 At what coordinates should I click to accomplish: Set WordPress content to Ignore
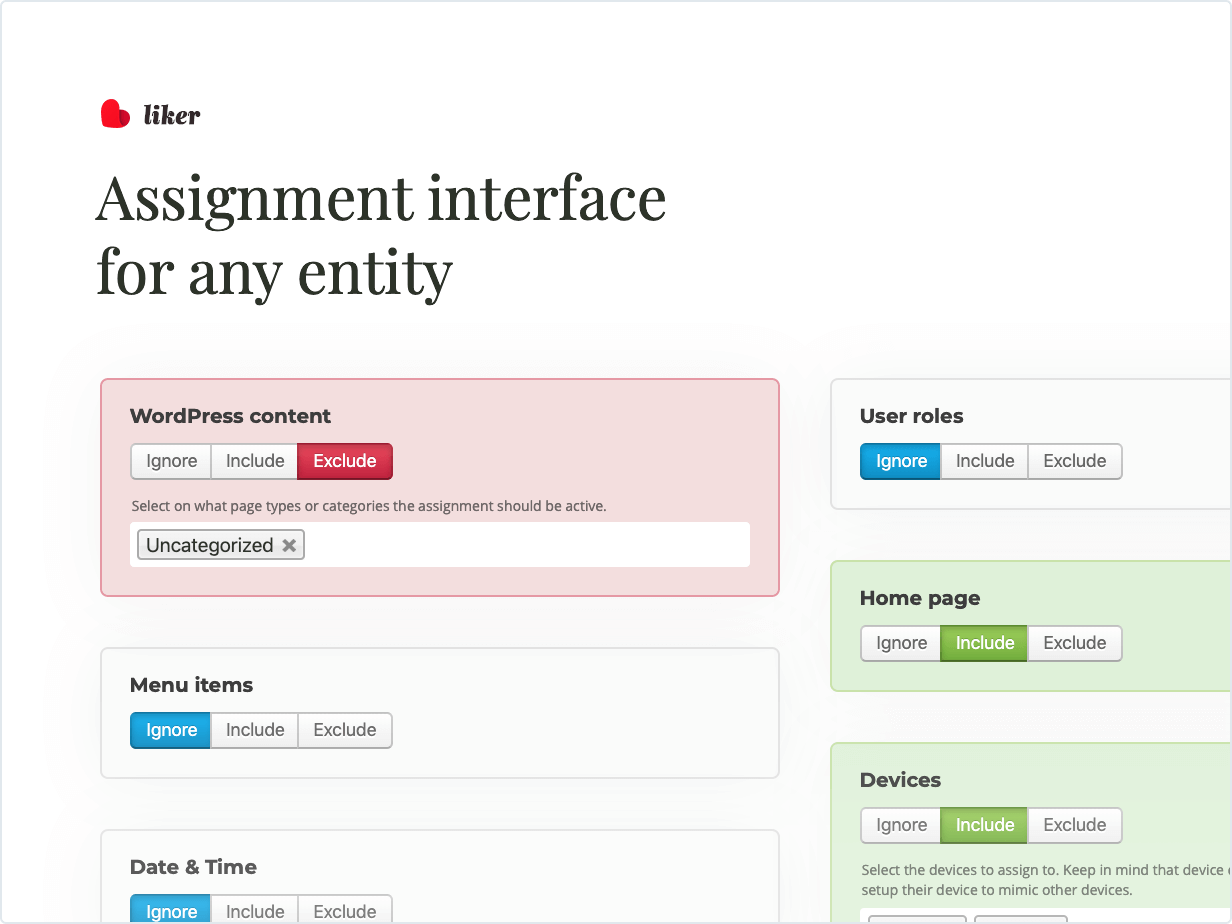(x=170, y=461)
